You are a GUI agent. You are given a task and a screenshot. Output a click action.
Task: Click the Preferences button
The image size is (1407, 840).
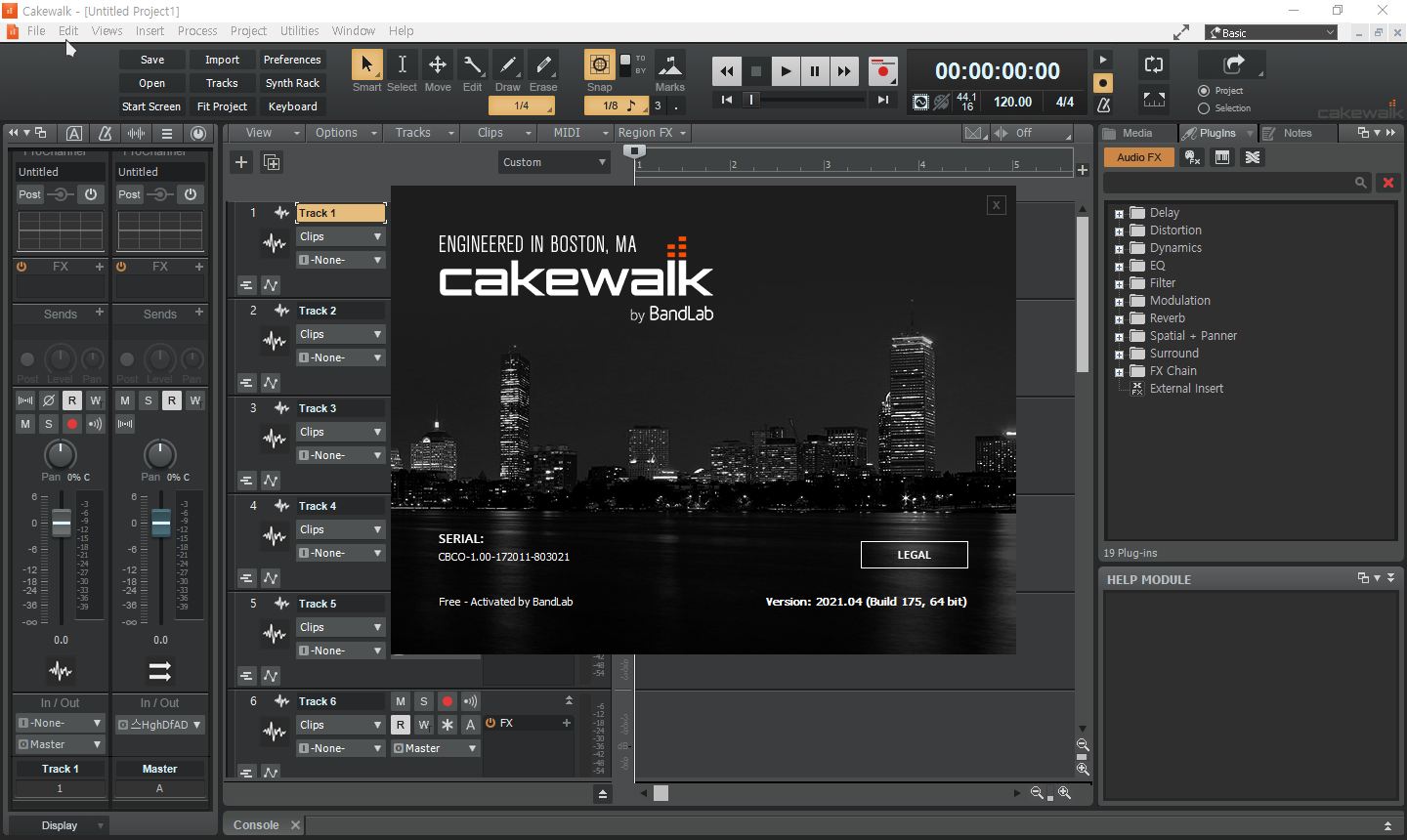(x=292, y=60)
